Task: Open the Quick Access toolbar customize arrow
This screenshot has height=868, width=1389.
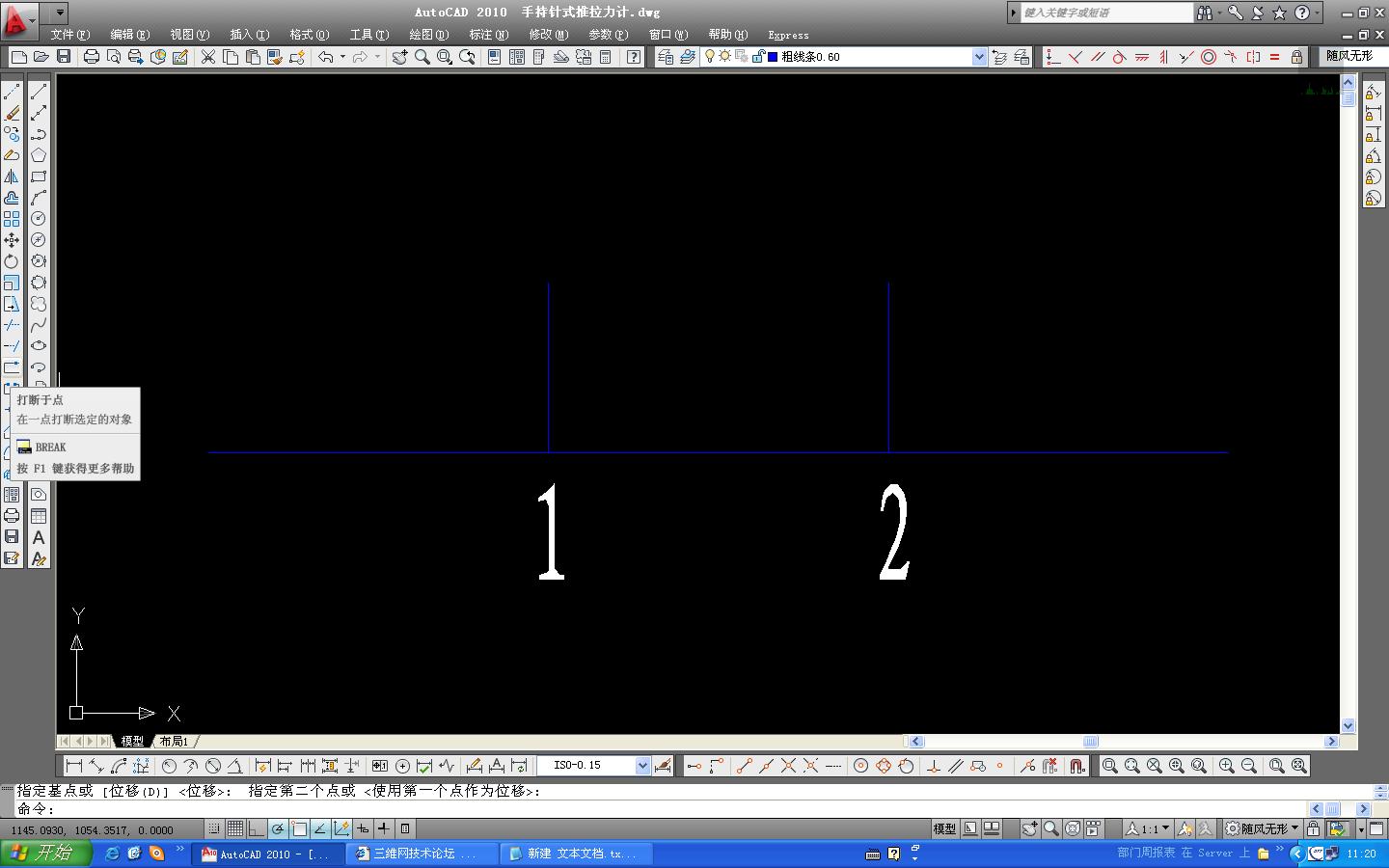Action: tap(60, 14)
